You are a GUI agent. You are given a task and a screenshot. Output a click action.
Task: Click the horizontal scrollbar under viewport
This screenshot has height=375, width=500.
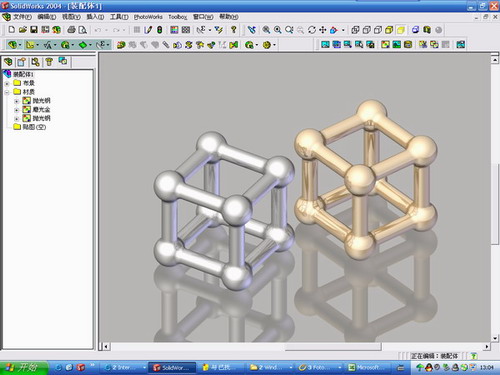(297, 347)
